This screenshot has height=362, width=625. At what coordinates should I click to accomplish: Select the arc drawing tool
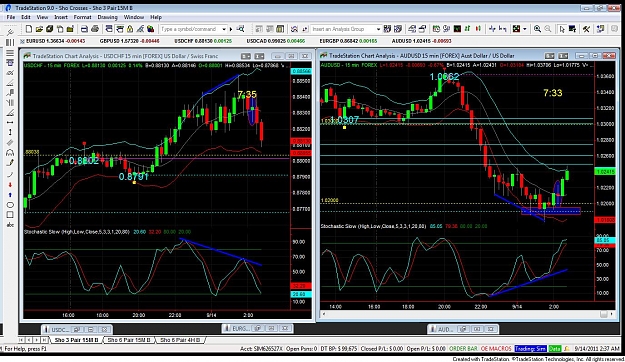(10, 175)
